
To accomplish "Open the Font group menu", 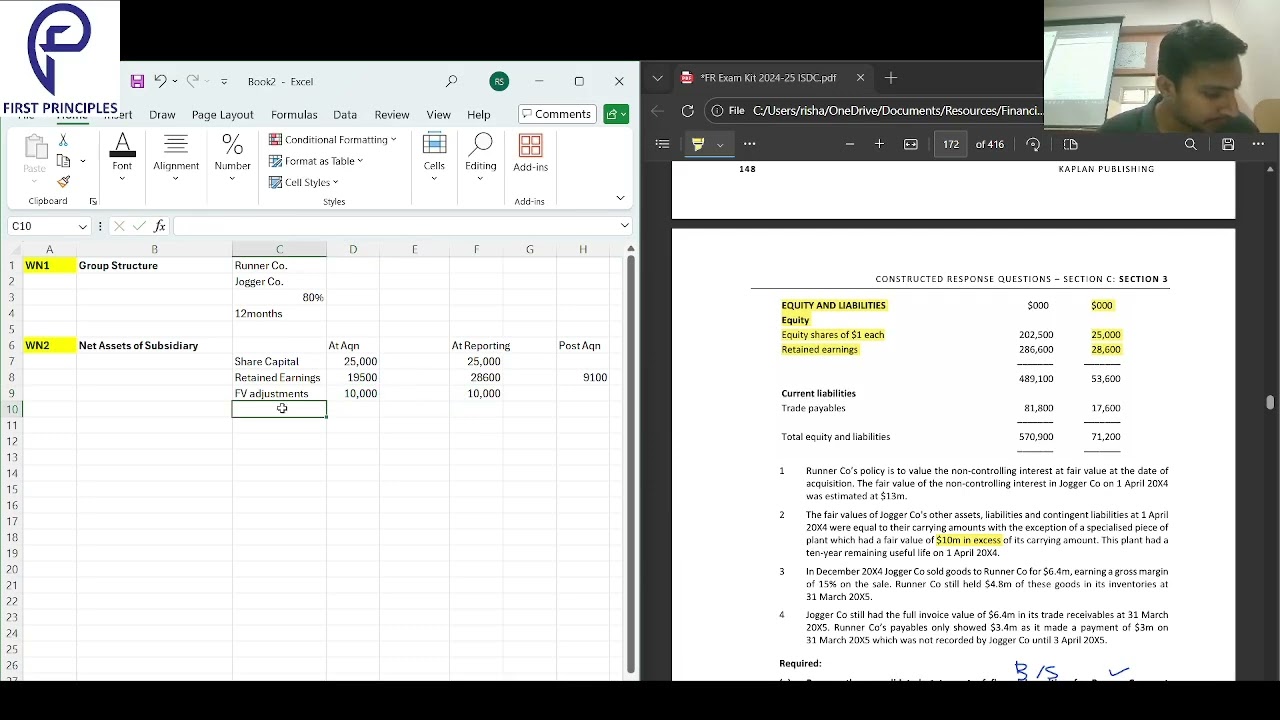I will tap(122, 158).
